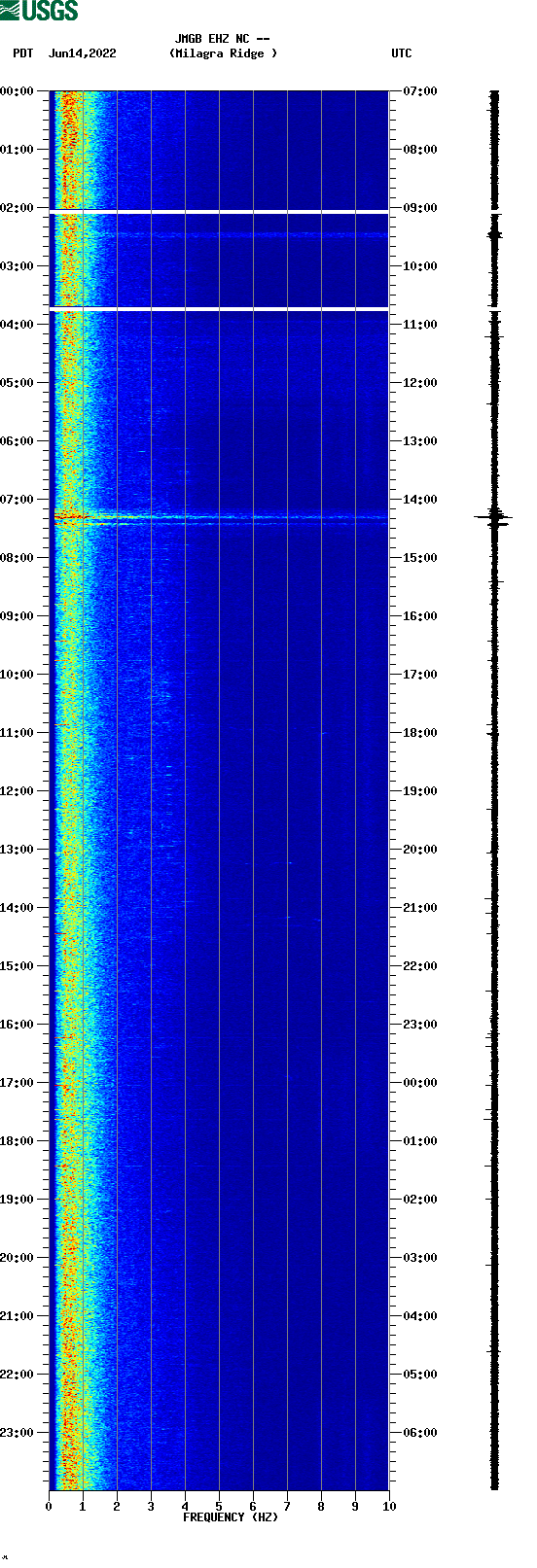Click the 23:00 PDT time label
The image size is (537, 1568).
(x=18, y=1433)
